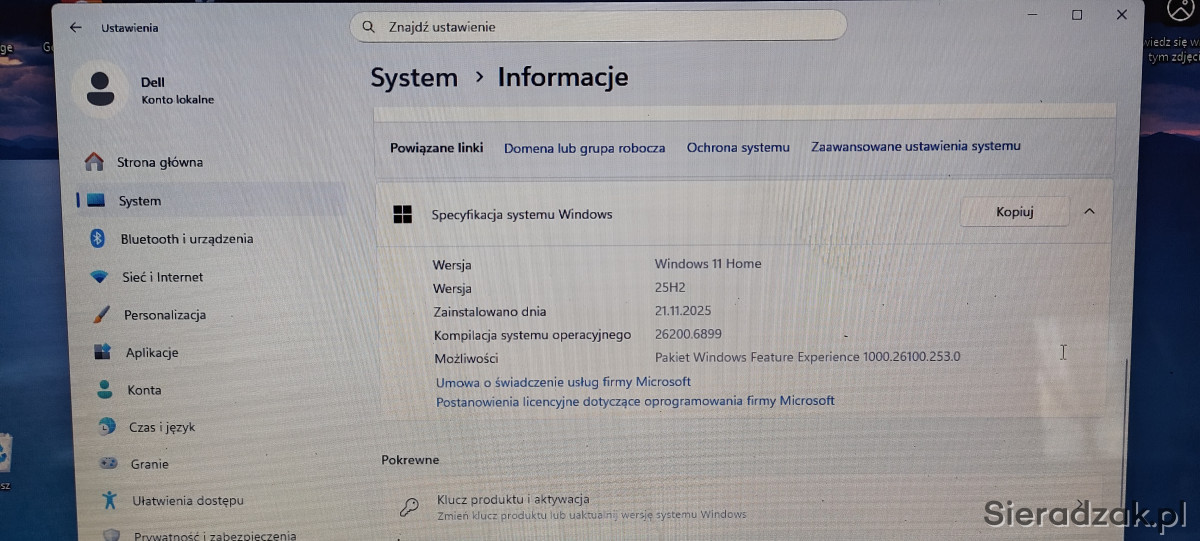Click System in the breadcrumb
This screenshot has height=541, width=1200.
click(x=414, y=78)
